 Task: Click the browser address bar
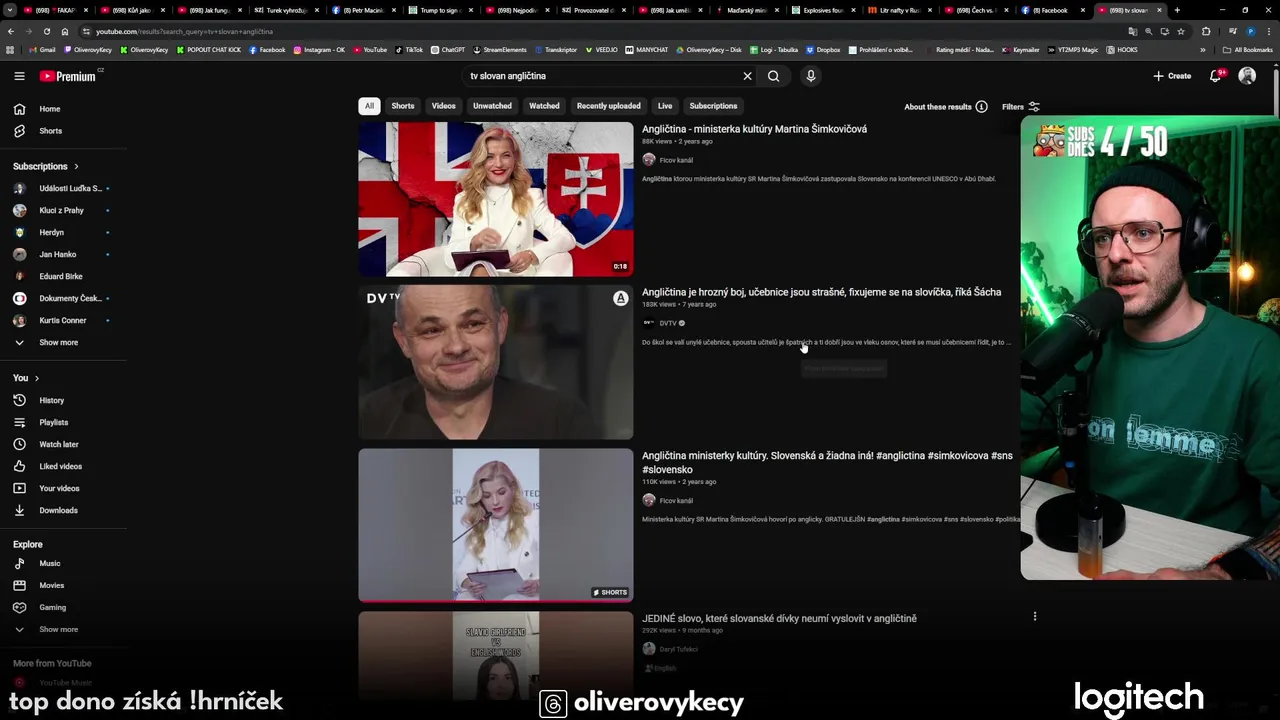point(600,31)
